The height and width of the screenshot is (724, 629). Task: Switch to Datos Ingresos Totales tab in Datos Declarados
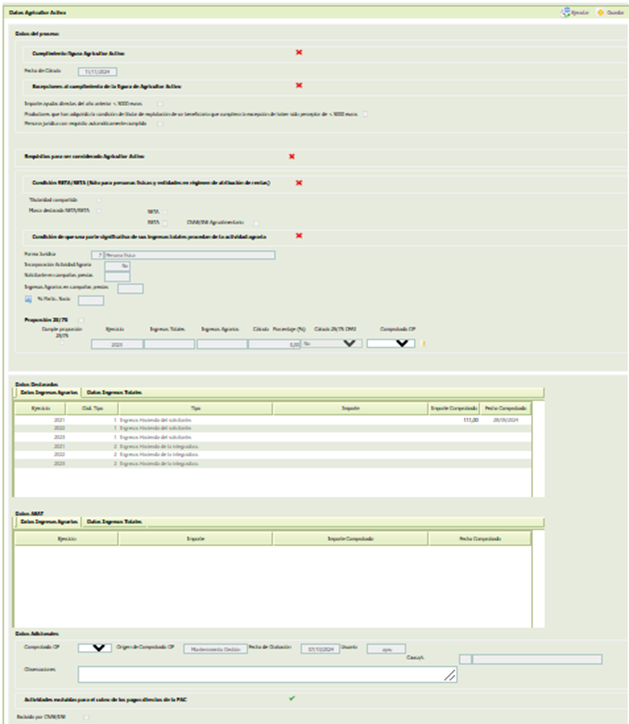point(112,393)
